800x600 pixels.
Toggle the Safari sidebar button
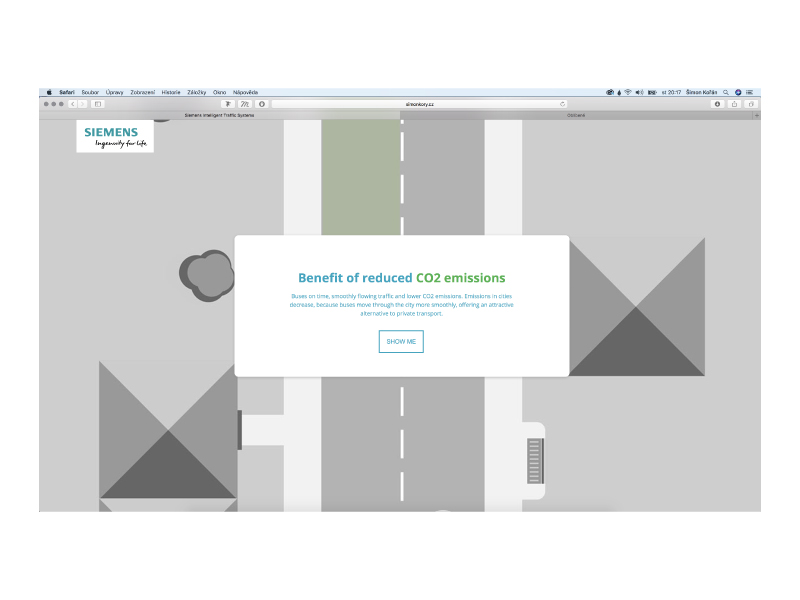click(98, 103)
